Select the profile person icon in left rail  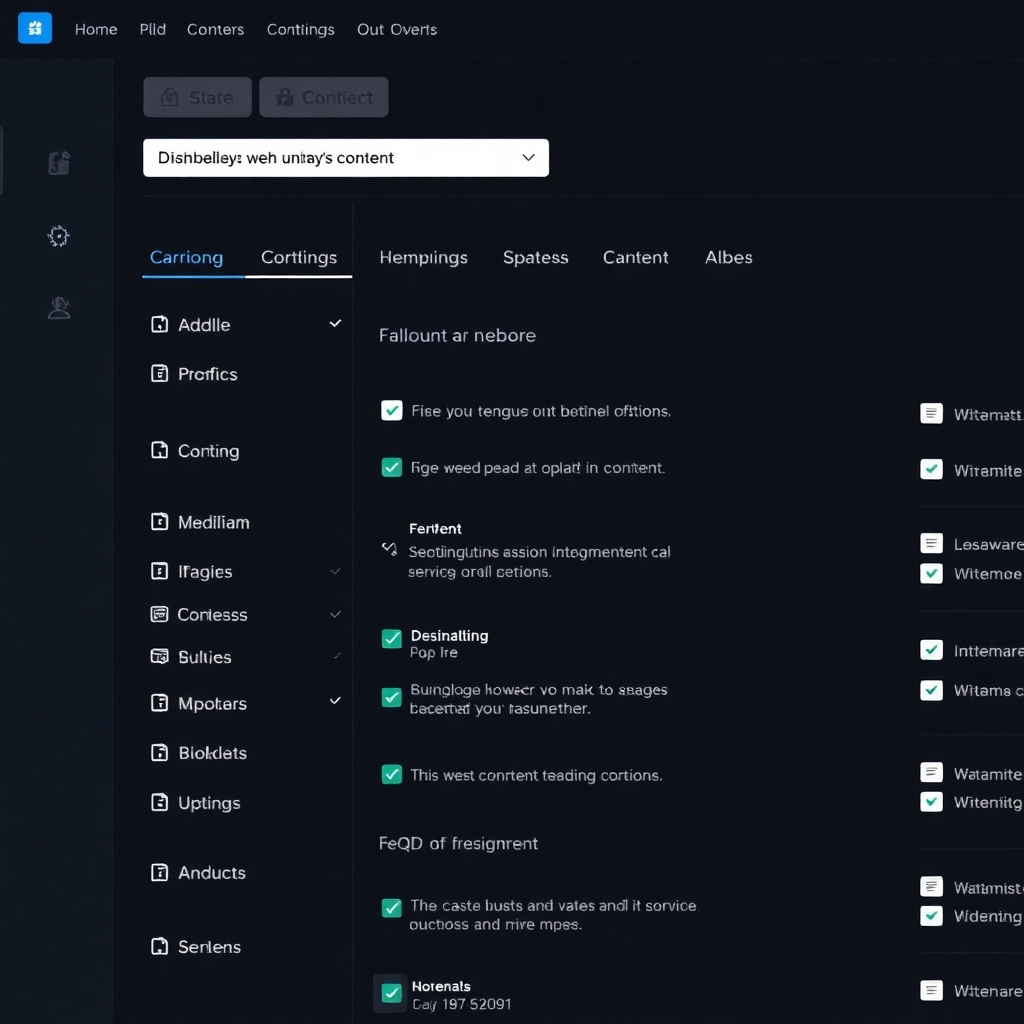(x=58, y=307)
